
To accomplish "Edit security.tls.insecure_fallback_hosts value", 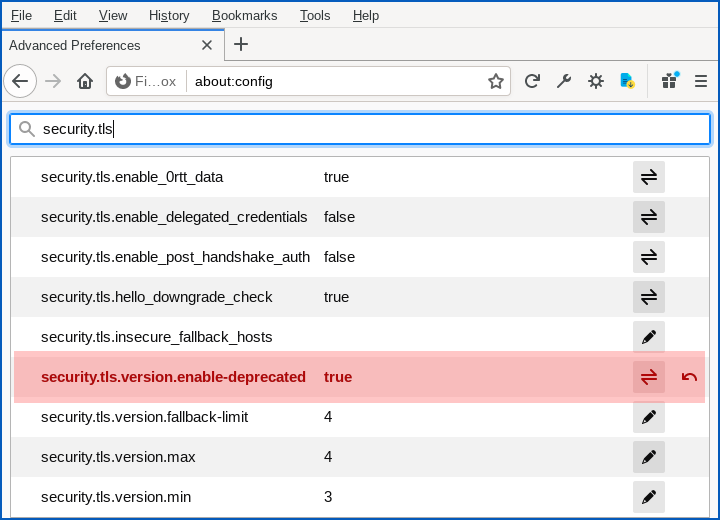I will click(648, 337).
